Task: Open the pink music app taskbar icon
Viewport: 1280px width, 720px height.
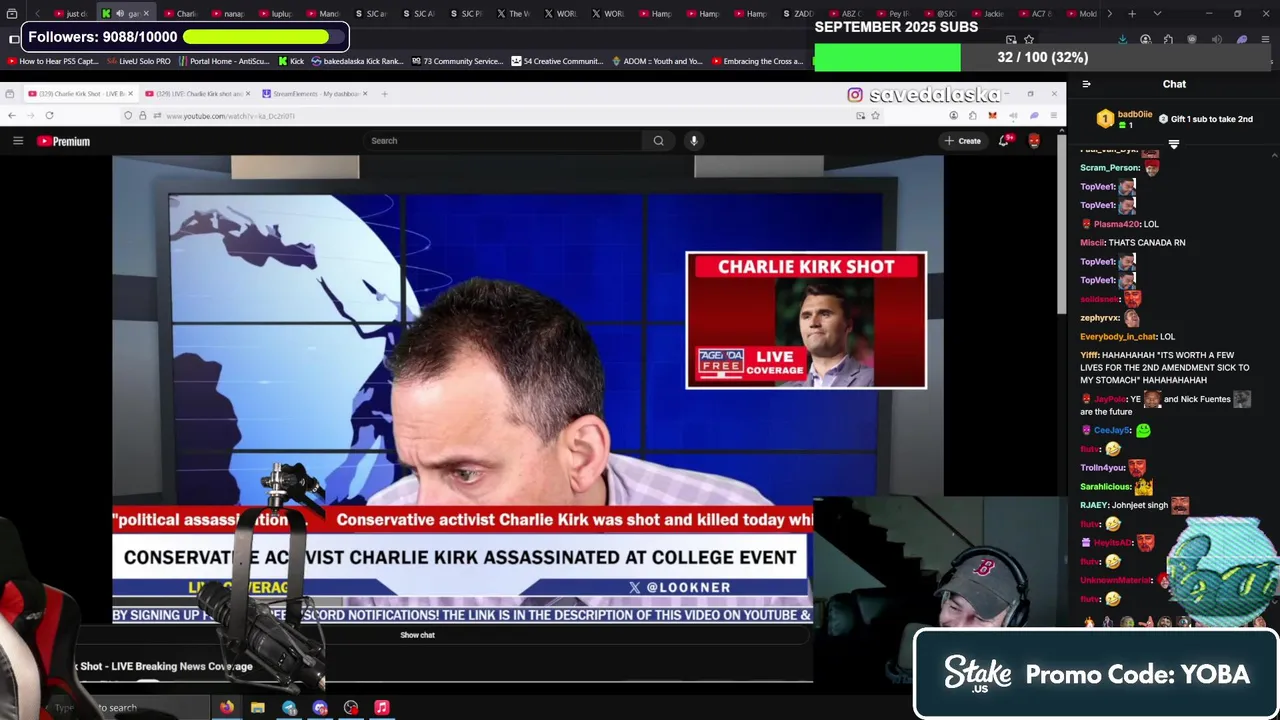Action: click(x=382, y=708)
